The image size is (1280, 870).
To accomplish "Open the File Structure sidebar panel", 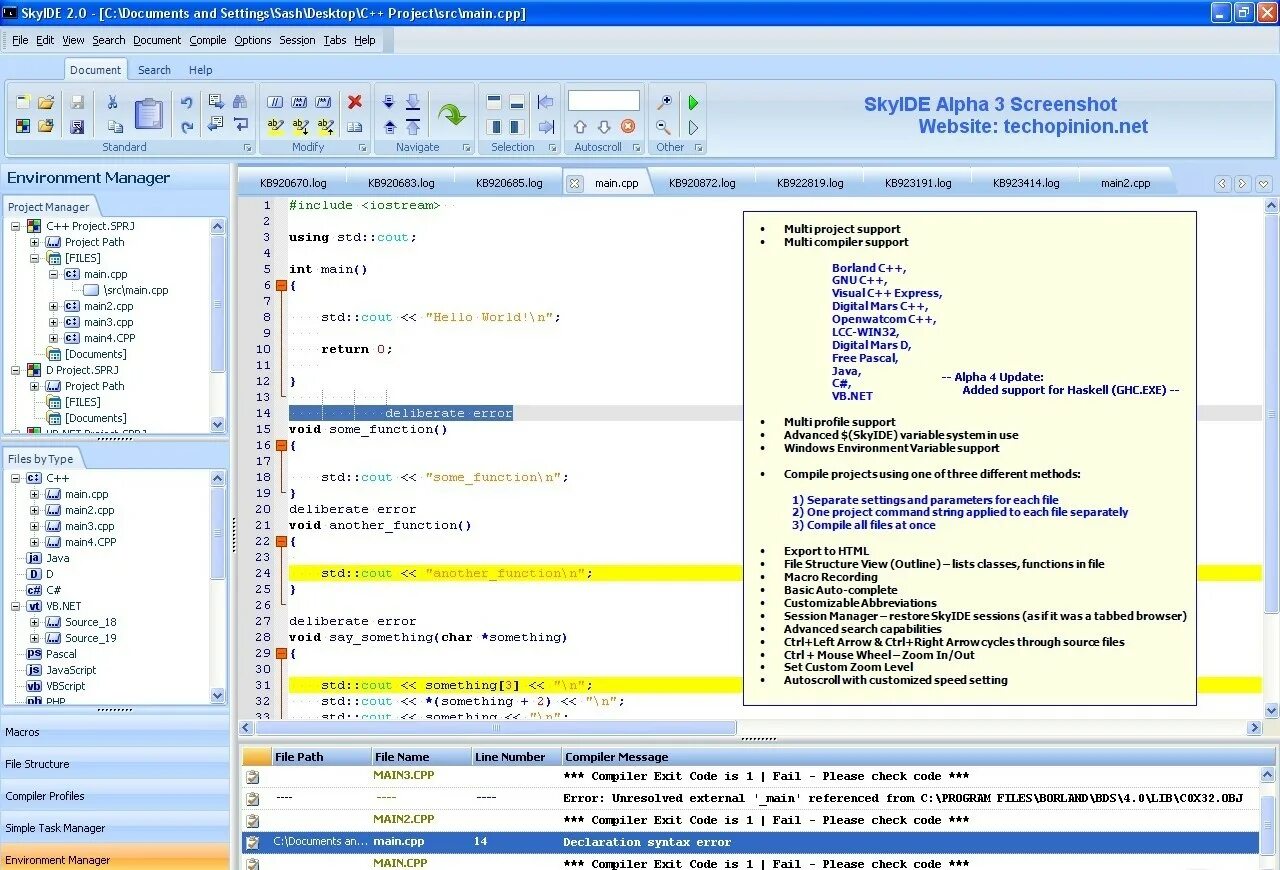I will [x=115, y=764].
